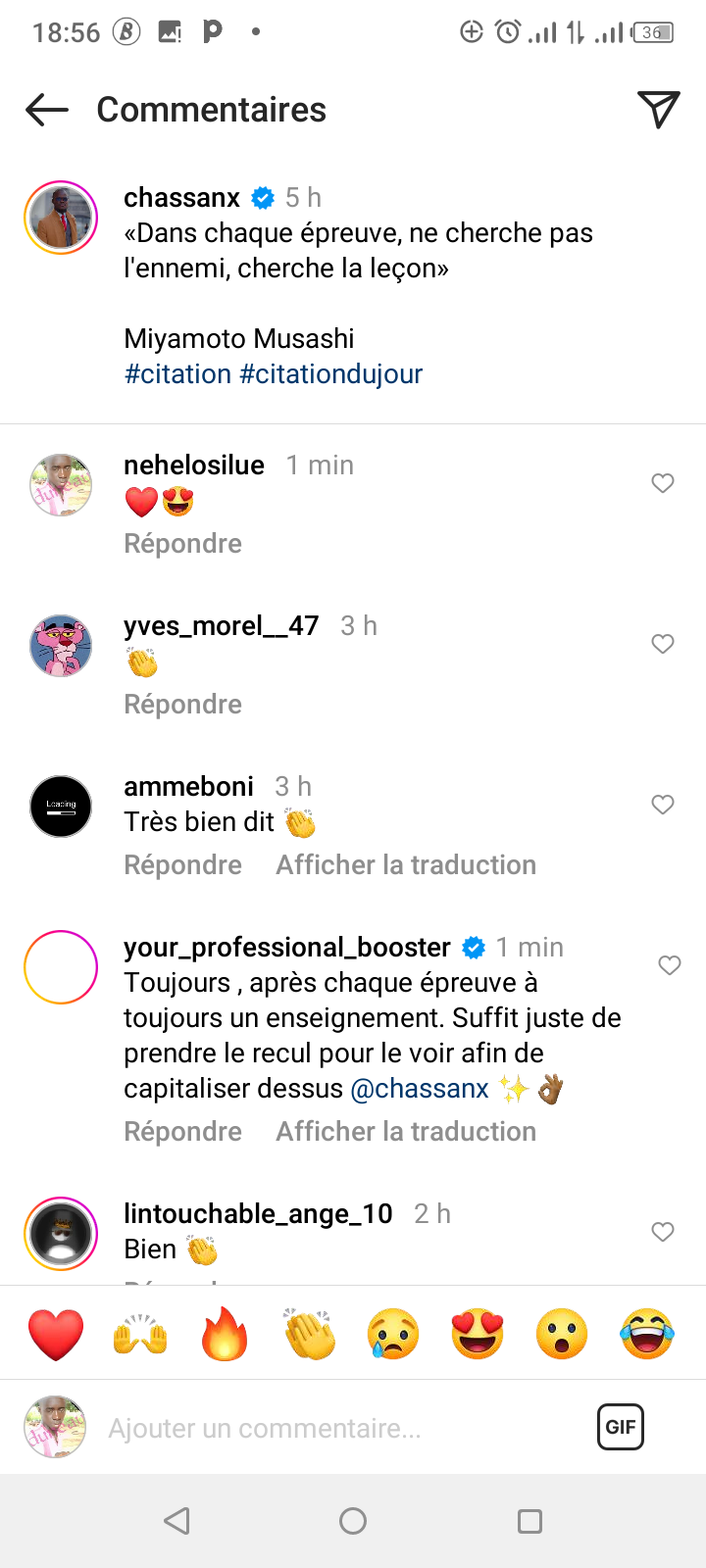Image resolution: width=706 pixels, height=1568 pixels.
Task: Like ammeboni's comment
Action: click(x=663, y=805)
